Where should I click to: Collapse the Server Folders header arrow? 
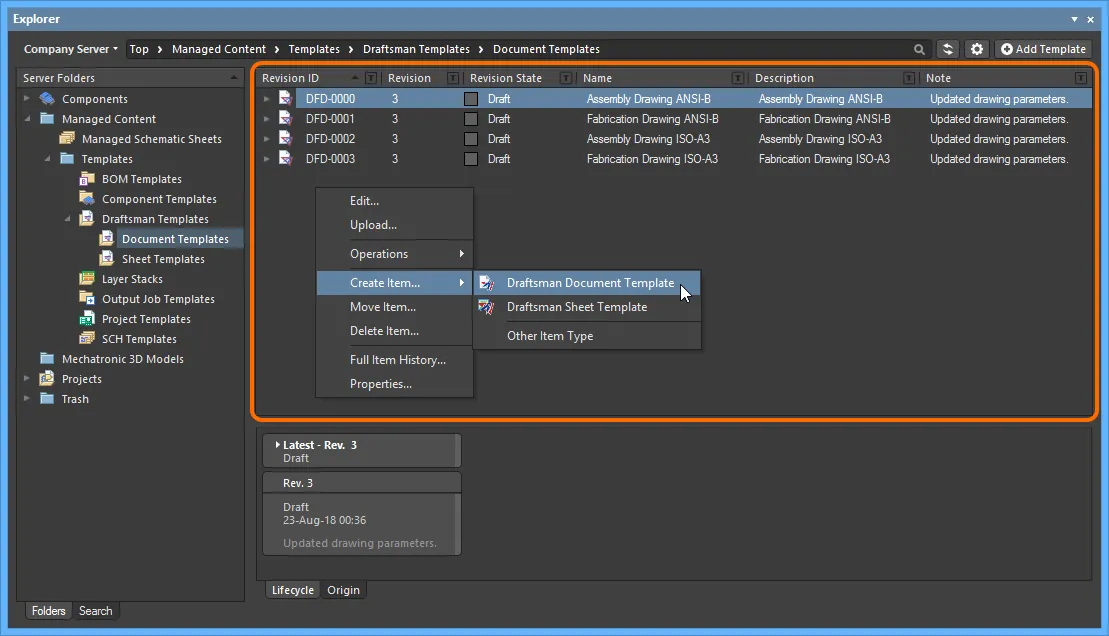click(x=234, y=77)
